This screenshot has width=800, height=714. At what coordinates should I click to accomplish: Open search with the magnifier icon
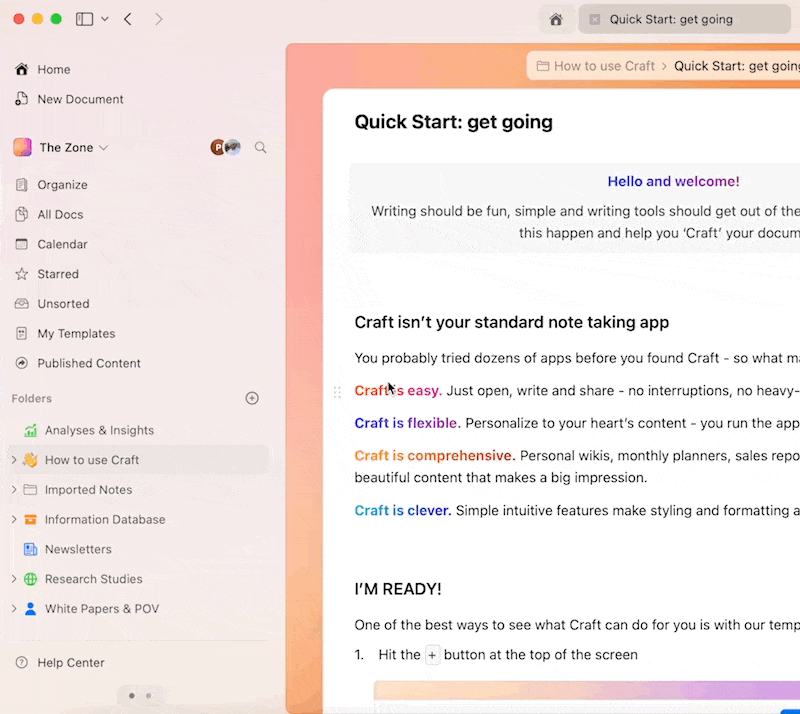[260, 147]
